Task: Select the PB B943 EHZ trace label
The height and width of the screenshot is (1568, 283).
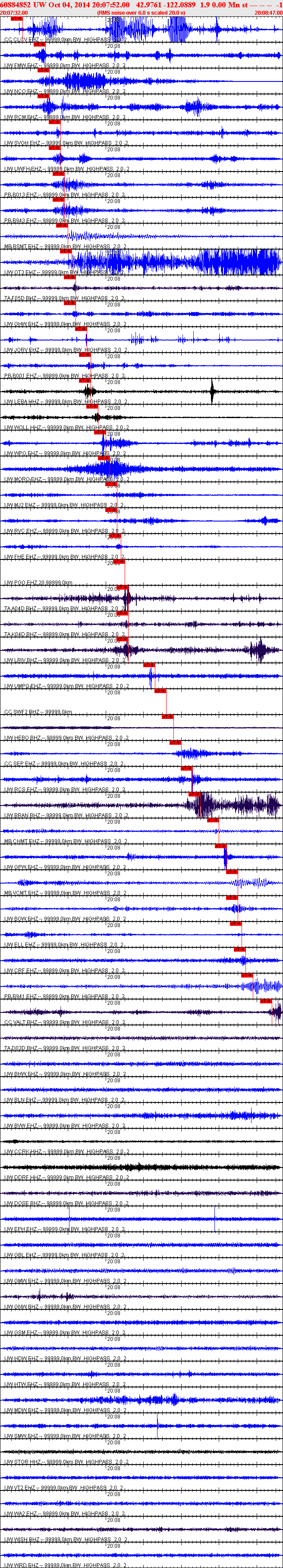Action: [x=65, y=220]
